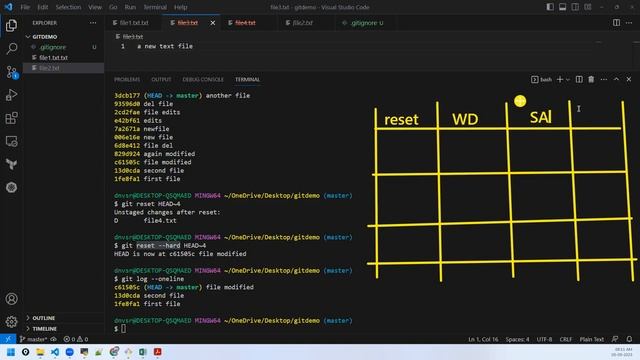
Task: Select file2.txt in Explorer tree
Action: (63, 68)
